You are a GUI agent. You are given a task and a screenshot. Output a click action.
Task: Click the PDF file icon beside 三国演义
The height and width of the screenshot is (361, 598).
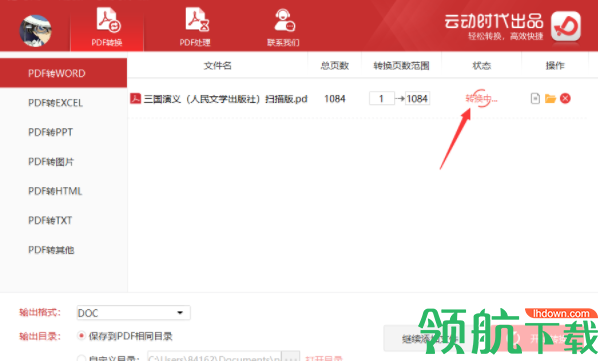pos(135,99)
